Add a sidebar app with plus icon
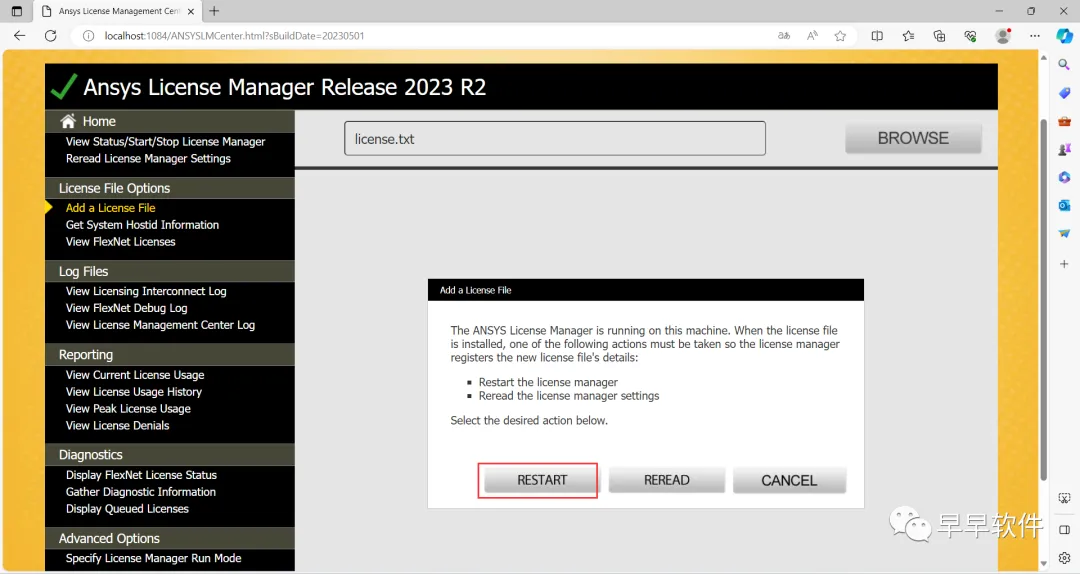The image size is (1080, 574). [x=1064, y=264]
